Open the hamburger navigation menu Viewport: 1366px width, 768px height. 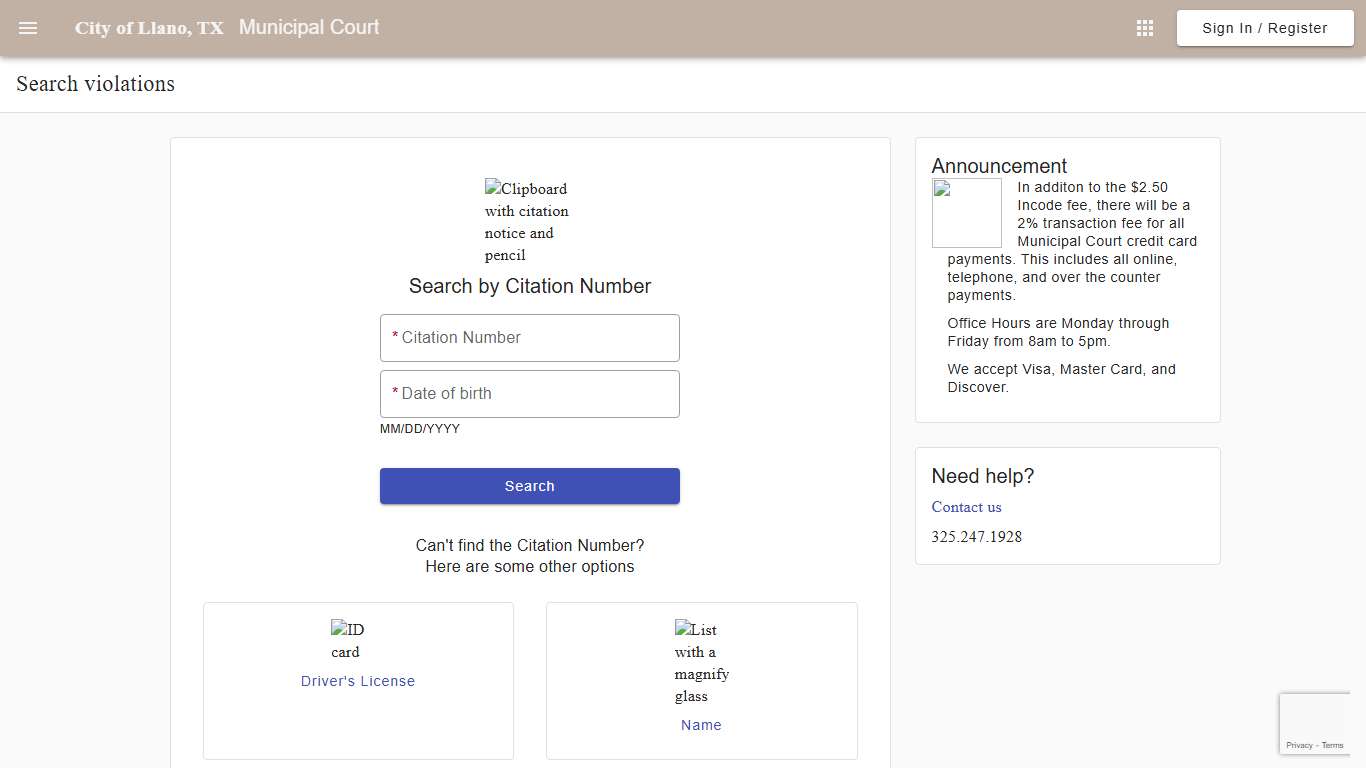point(27,27)
